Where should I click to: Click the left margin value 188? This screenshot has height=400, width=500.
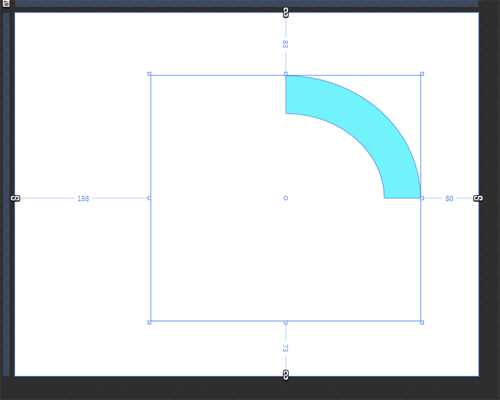[x=83, y=199]
